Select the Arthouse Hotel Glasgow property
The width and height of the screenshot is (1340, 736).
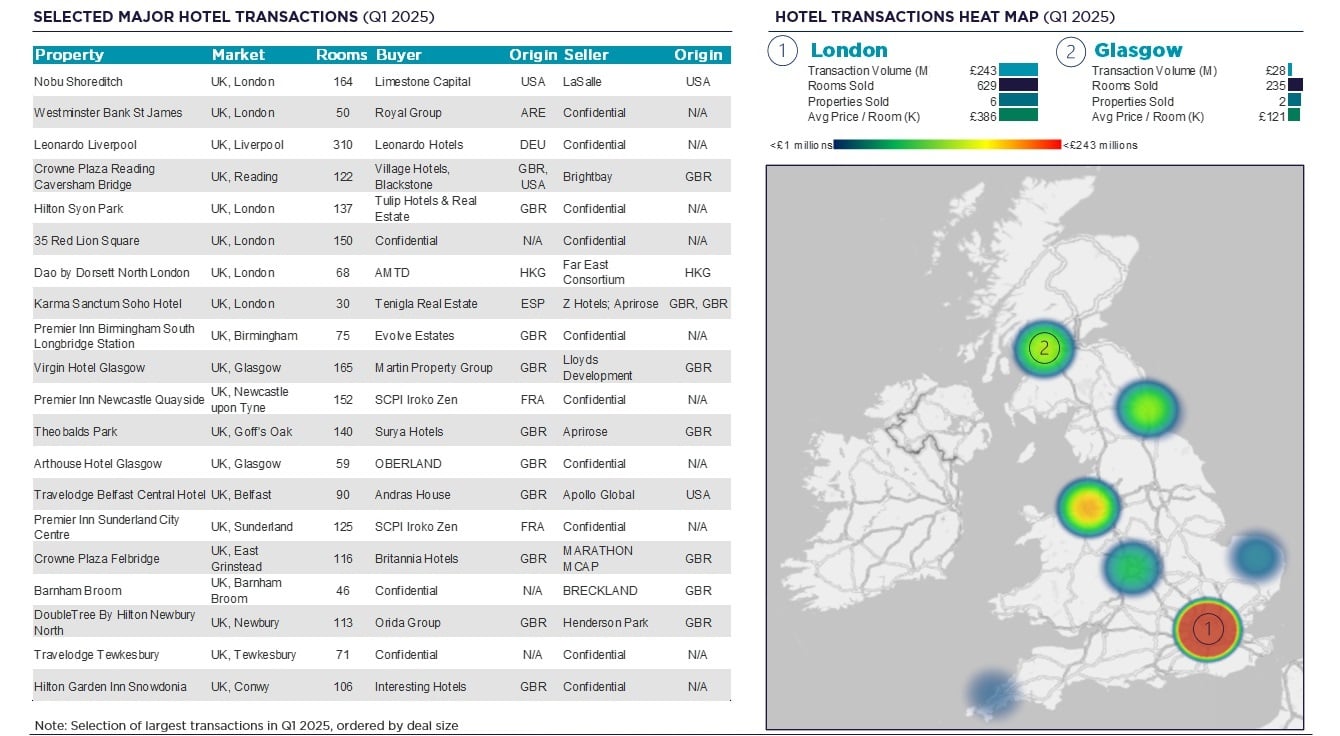(98, 464)
